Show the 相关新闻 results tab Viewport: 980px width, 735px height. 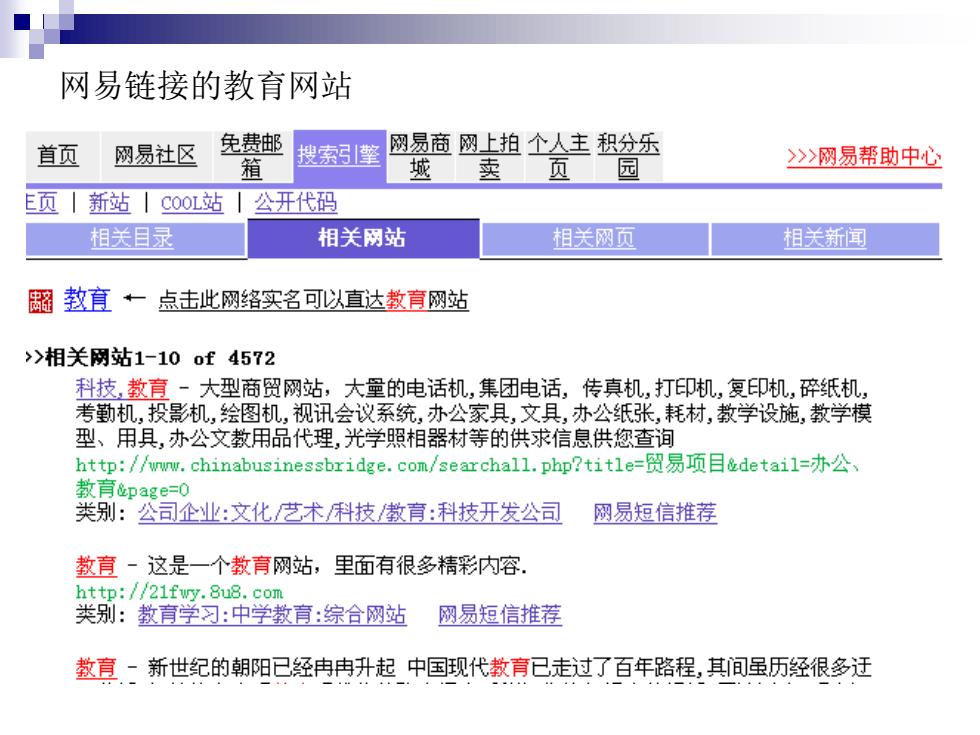pyautogui.click(x=825, y=238)
